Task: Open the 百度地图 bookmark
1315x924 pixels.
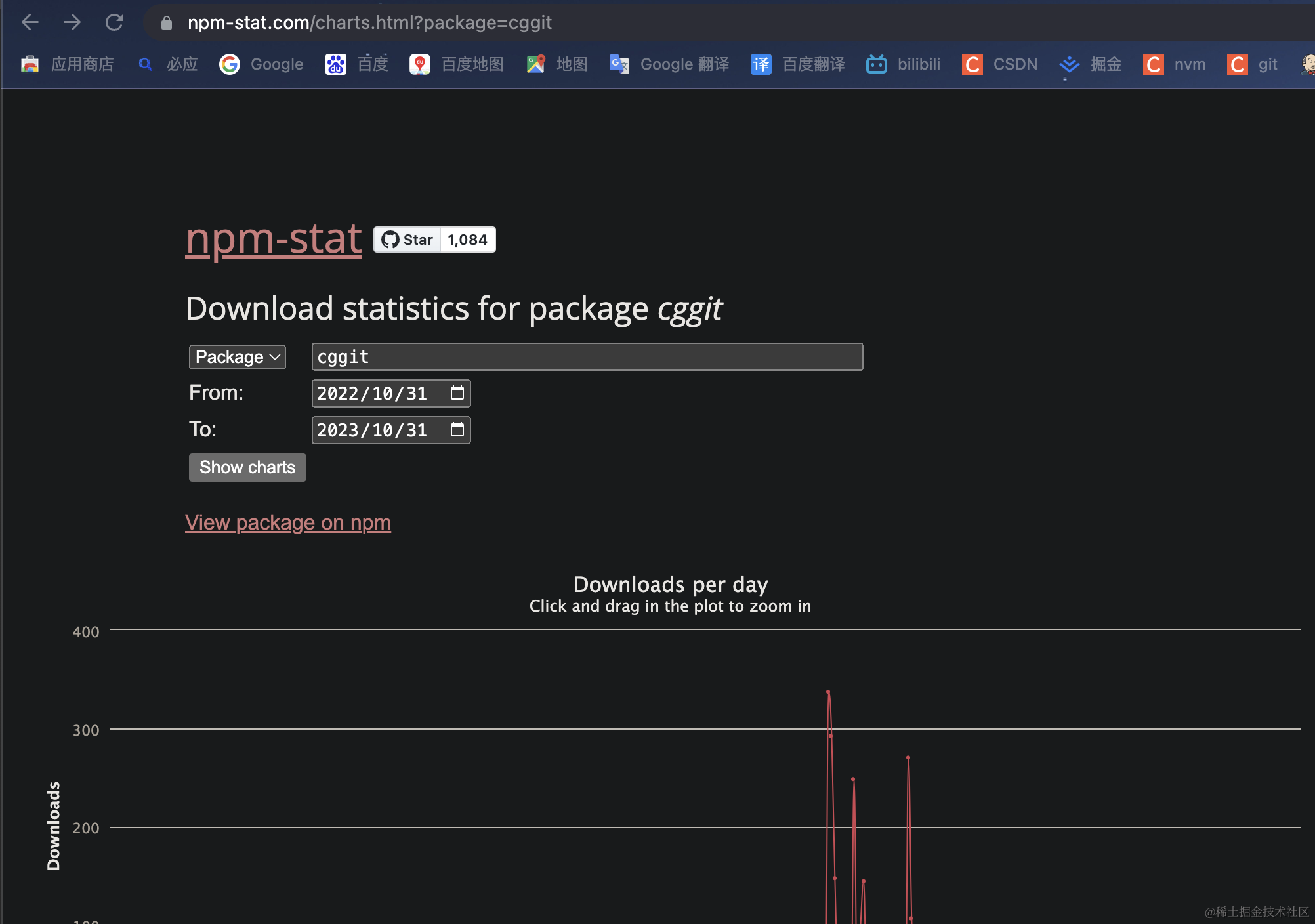Action: coord(456,64)
